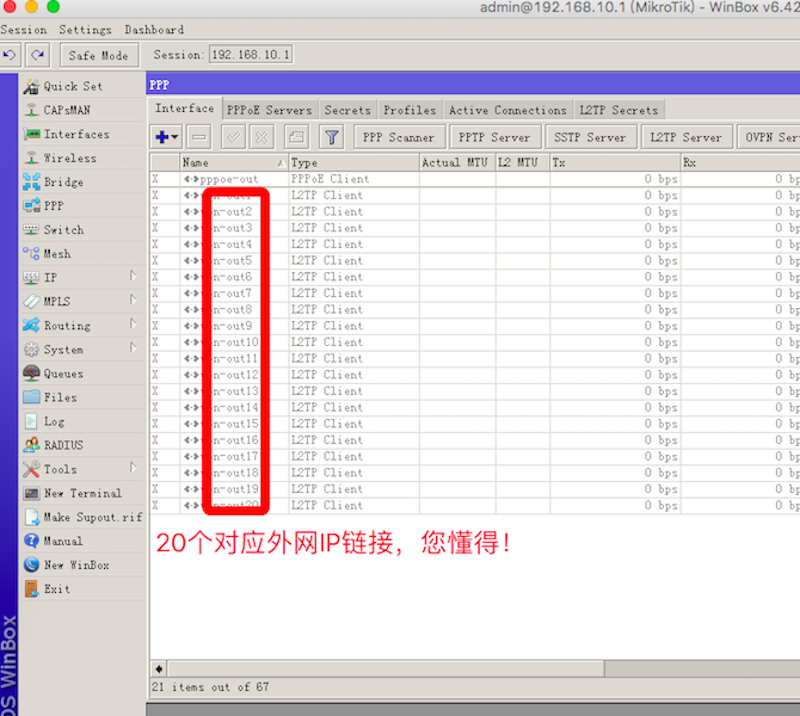Image resolution: width=800 pixels, height=716 pixels.
Task: Click the undo arrow icon
Action: coord(10,55)
